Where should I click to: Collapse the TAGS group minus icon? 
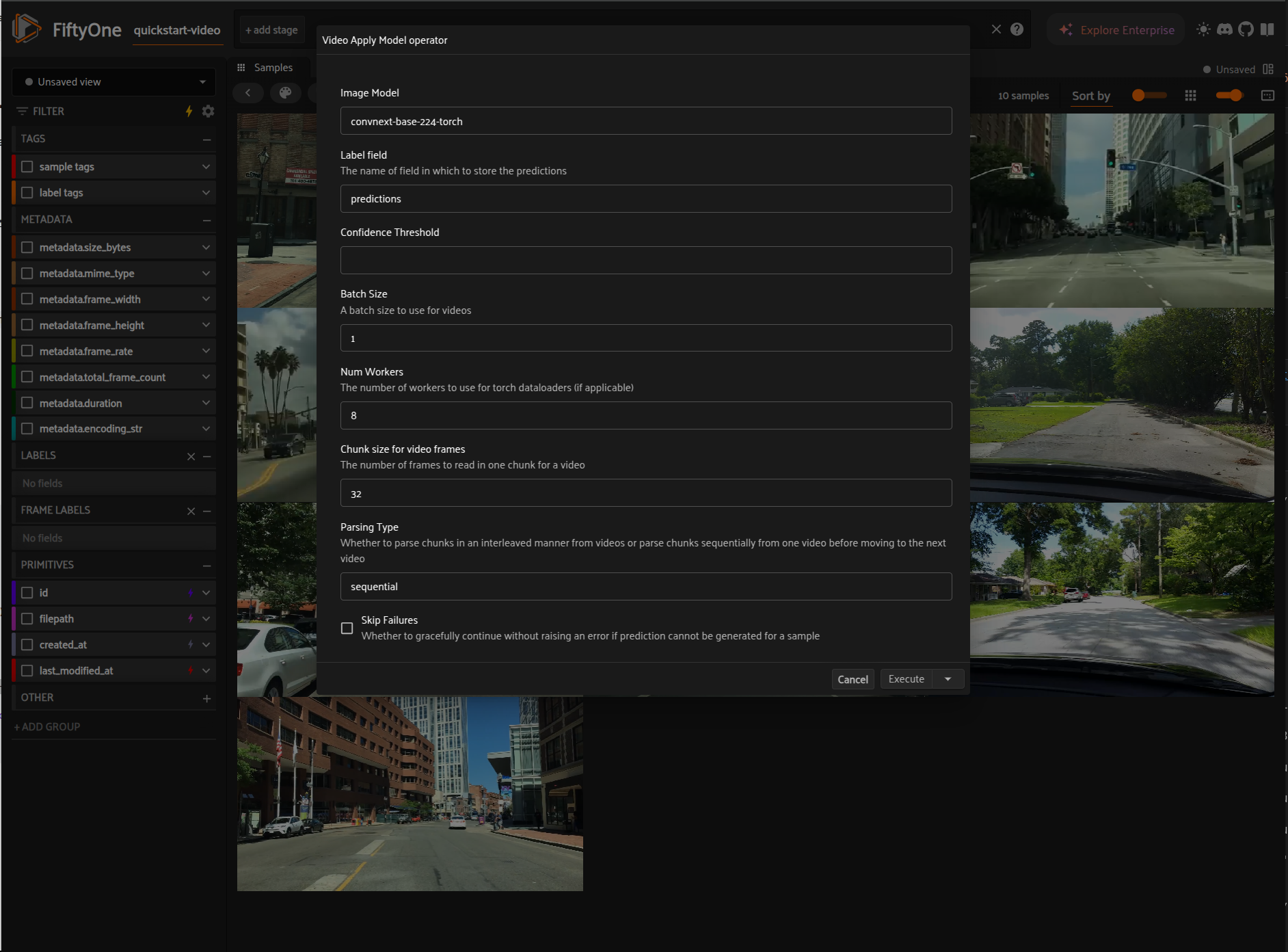click(x=206, y=140)
